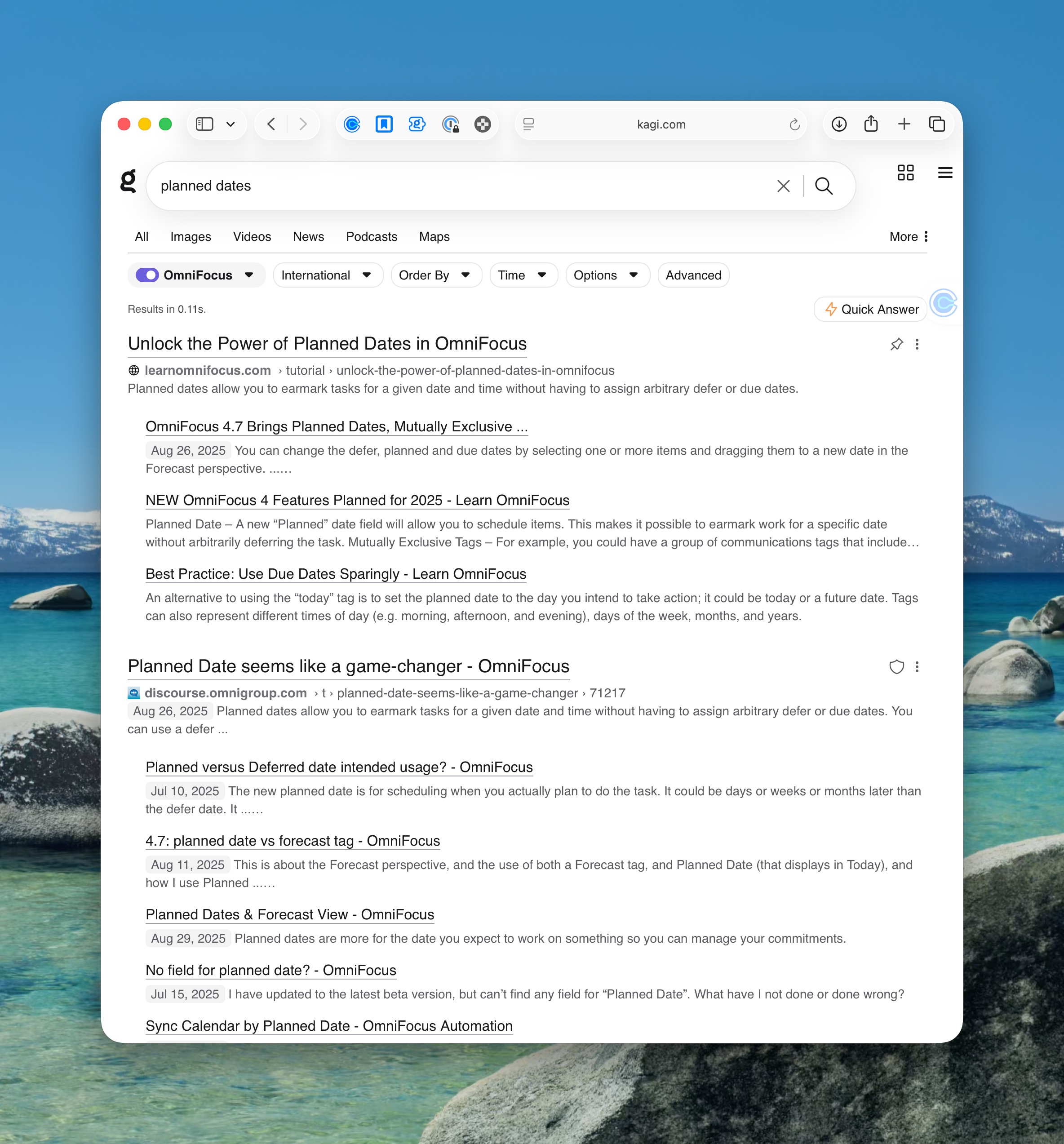Screen dimensions: 1064x1144
Task: Open the Safari sidebar toggle
Action: (204, 124)
